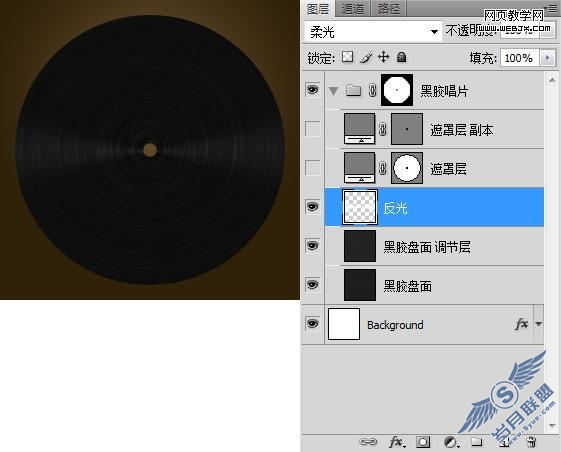
Task: Click the create new group folder icon
Action: click(x=477, y=442)
